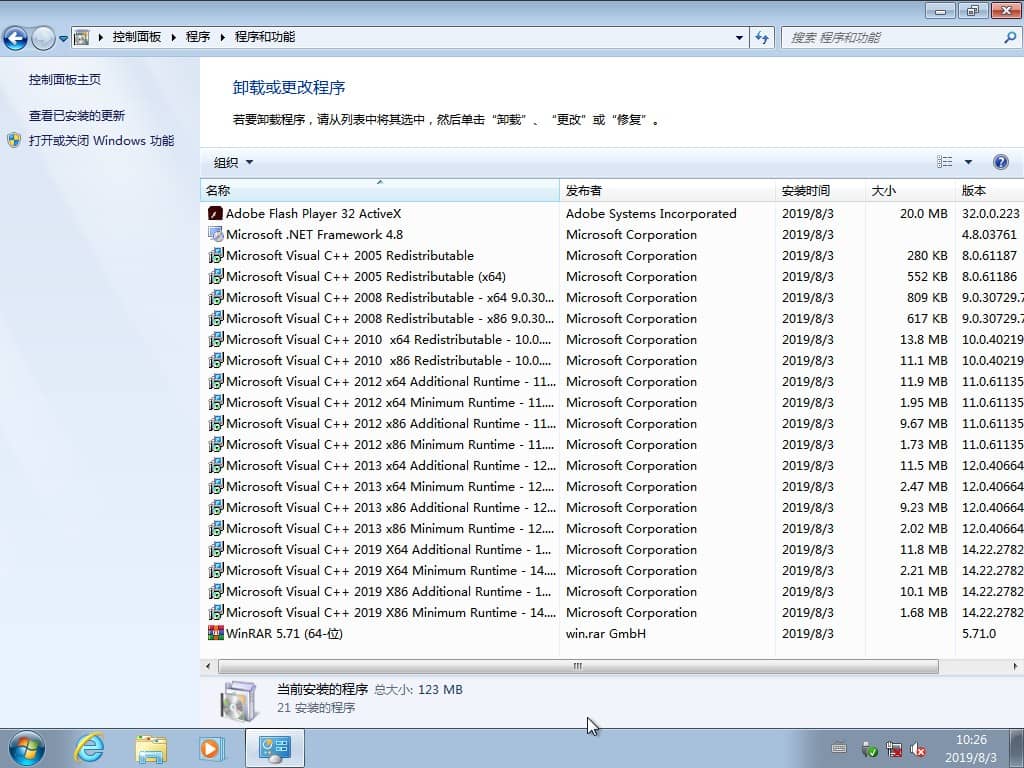Click shield icon next to Windows 功能
Viewport: 1024px width, 768px height.
(14, 140)
